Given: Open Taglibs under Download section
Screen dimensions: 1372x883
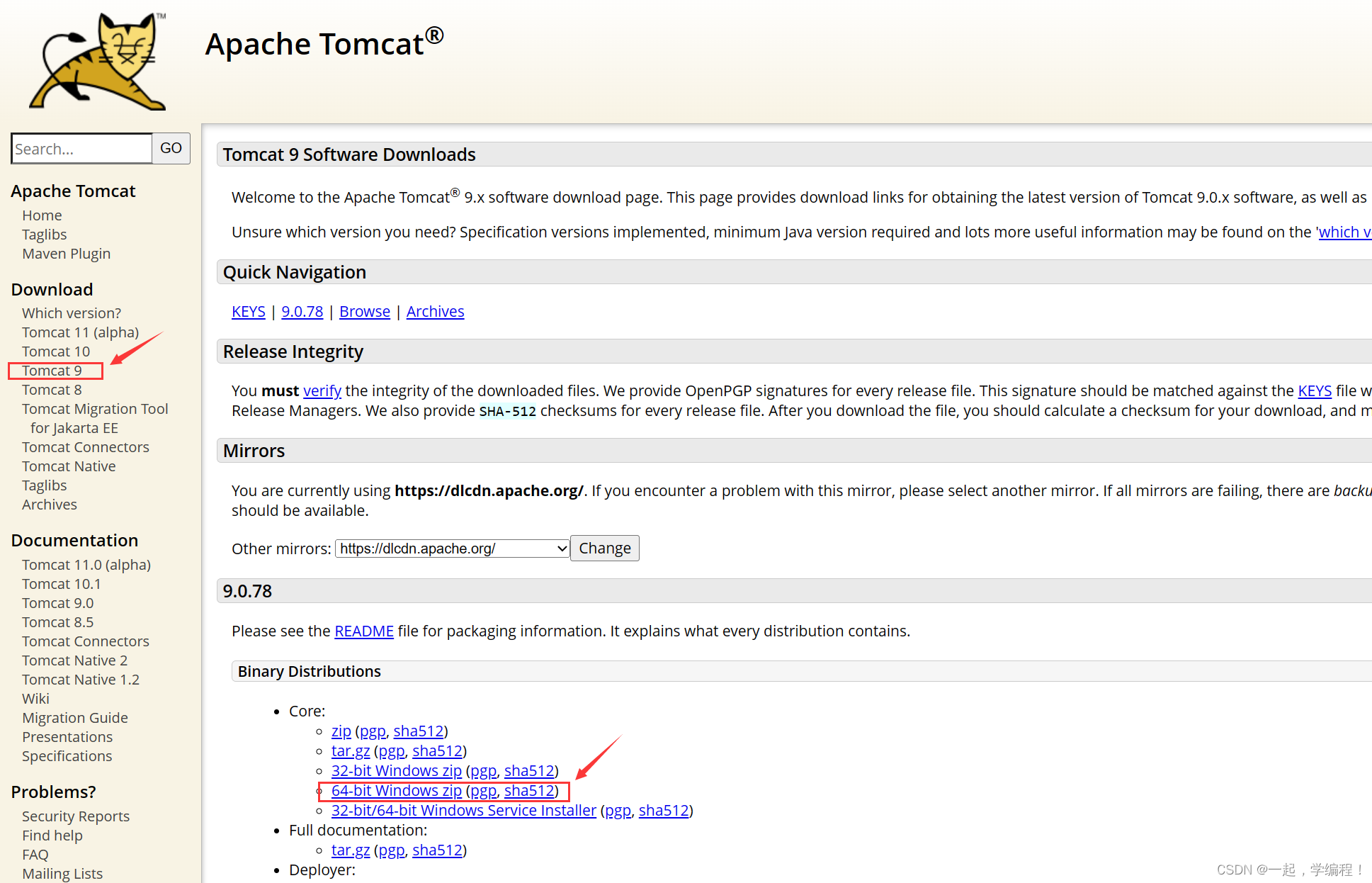Looking at the screenshot, I should [44, 485].
